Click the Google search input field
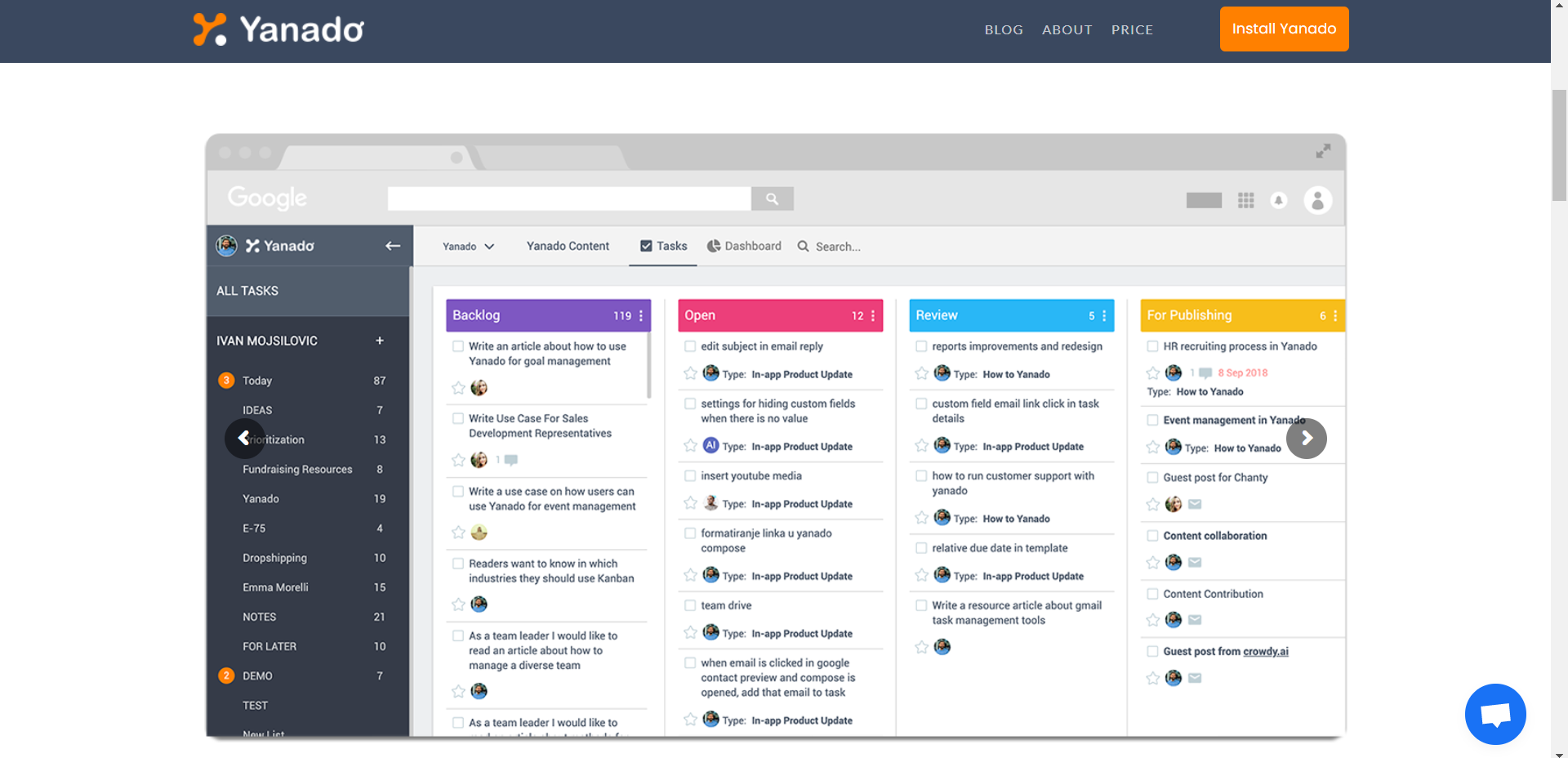The height and width of the screenshot is (758, 1568). point(569,198)
